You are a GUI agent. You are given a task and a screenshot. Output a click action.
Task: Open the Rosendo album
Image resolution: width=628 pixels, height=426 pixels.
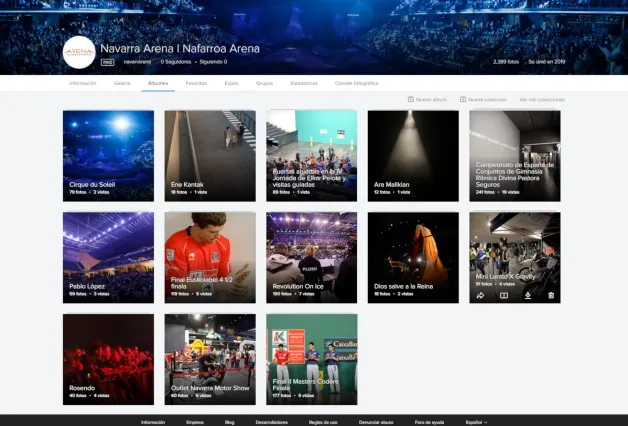pos(108,359)
